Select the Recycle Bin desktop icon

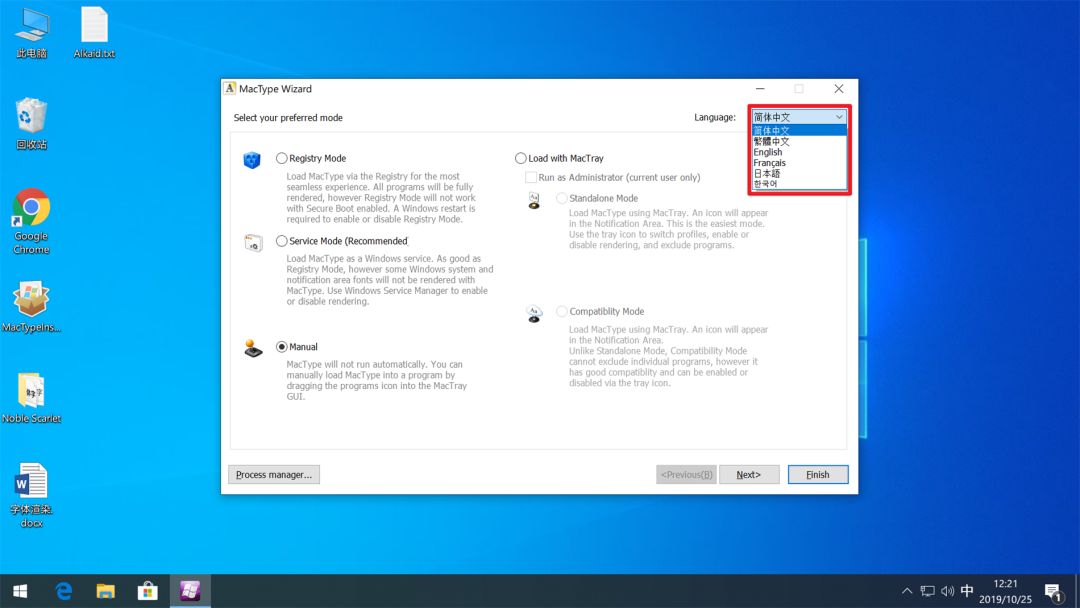tap(32, 124)
